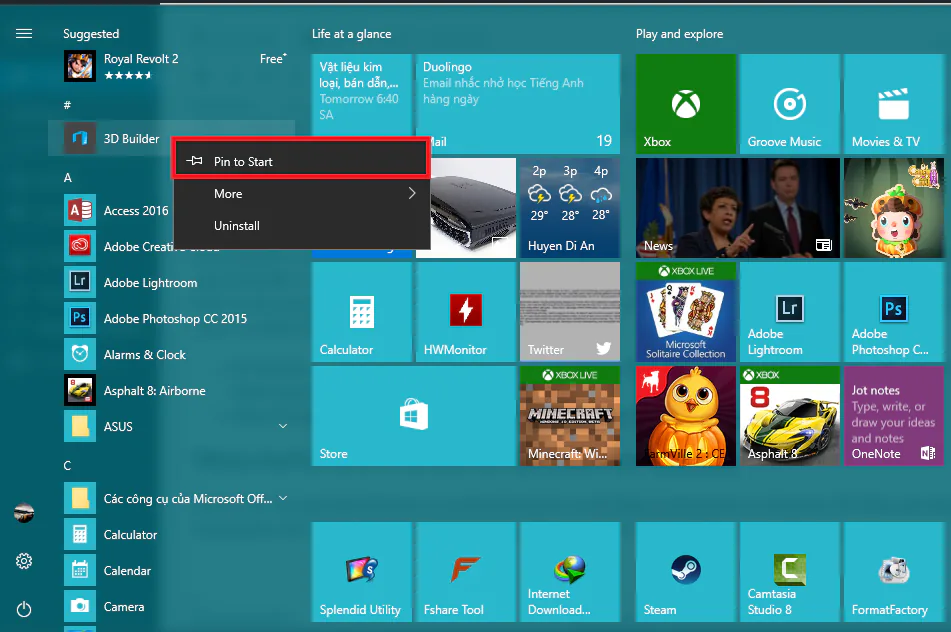Launch Asphalt 8: Airborne from app list
This screenshot has width=951, height=632.
(175, 391)
